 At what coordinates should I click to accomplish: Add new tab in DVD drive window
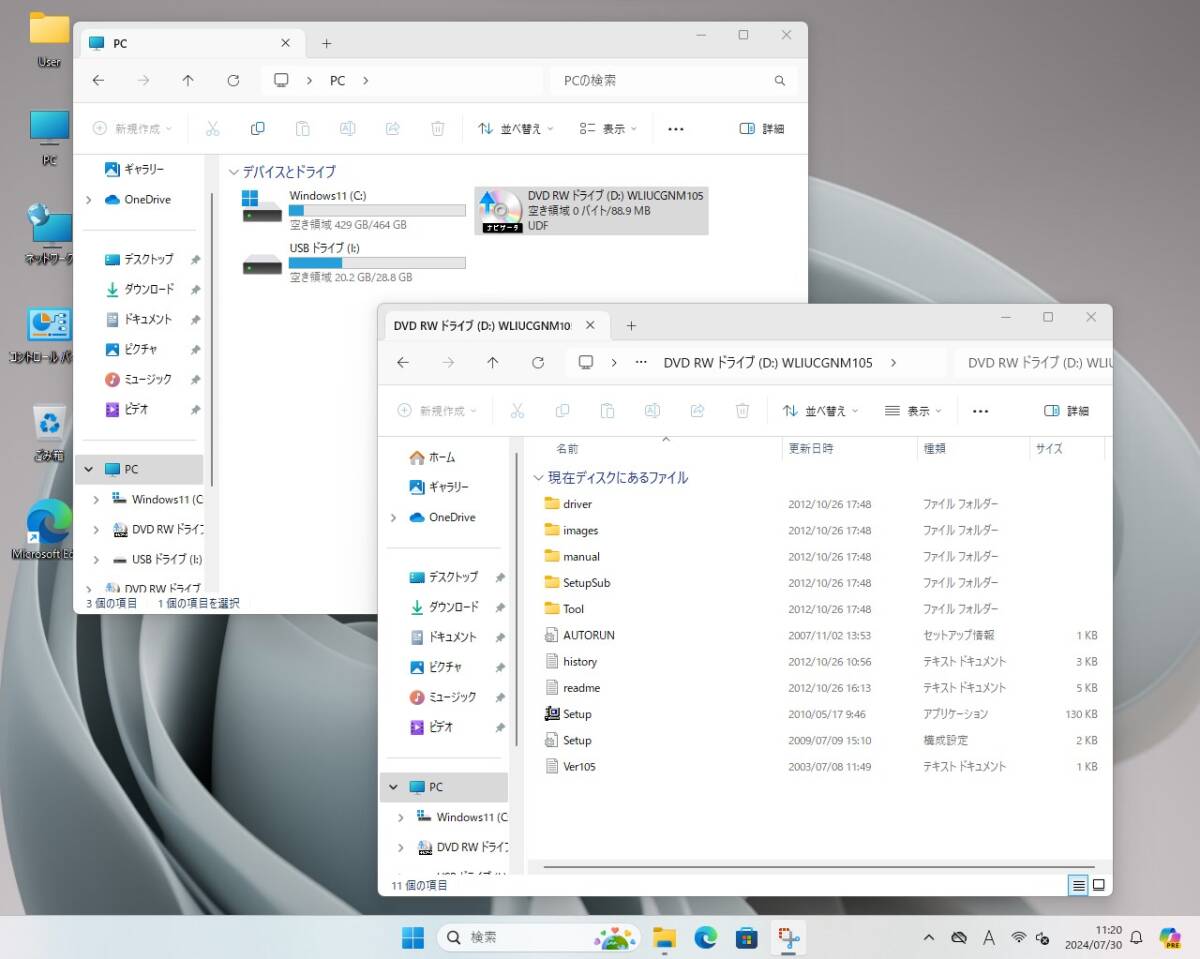631,326
